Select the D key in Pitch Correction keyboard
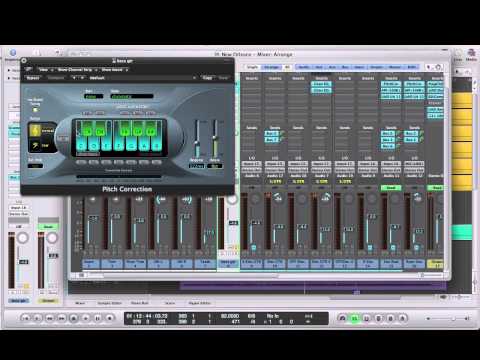The image size is (480, 360). click(x=94, y=145)
